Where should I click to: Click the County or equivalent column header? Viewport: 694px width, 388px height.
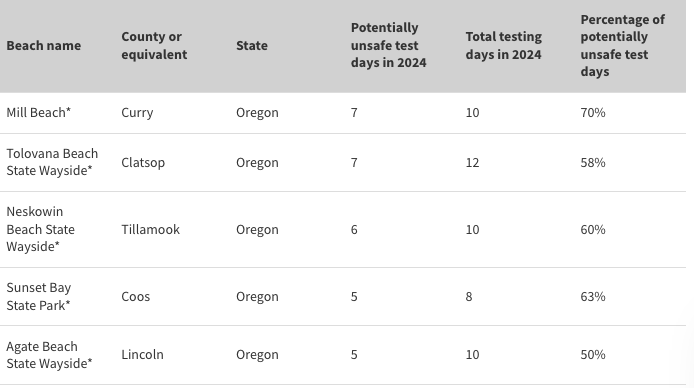tap(154, 46)
